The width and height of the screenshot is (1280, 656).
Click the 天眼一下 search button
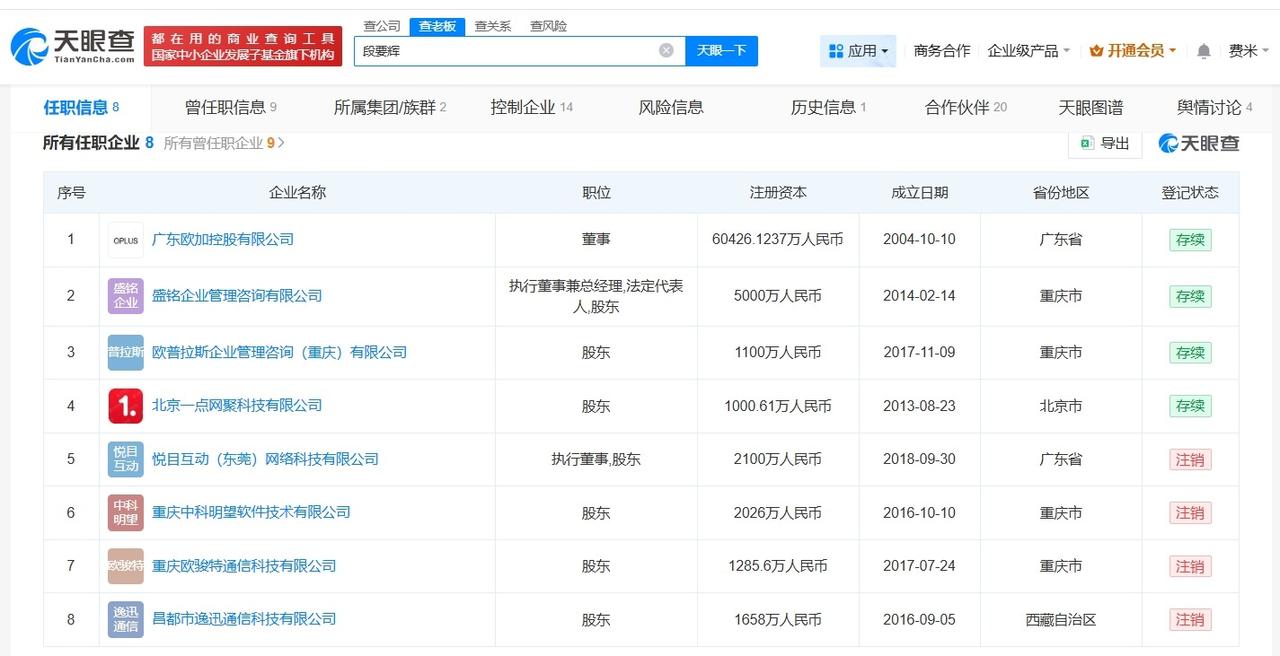tap(721, 51)
